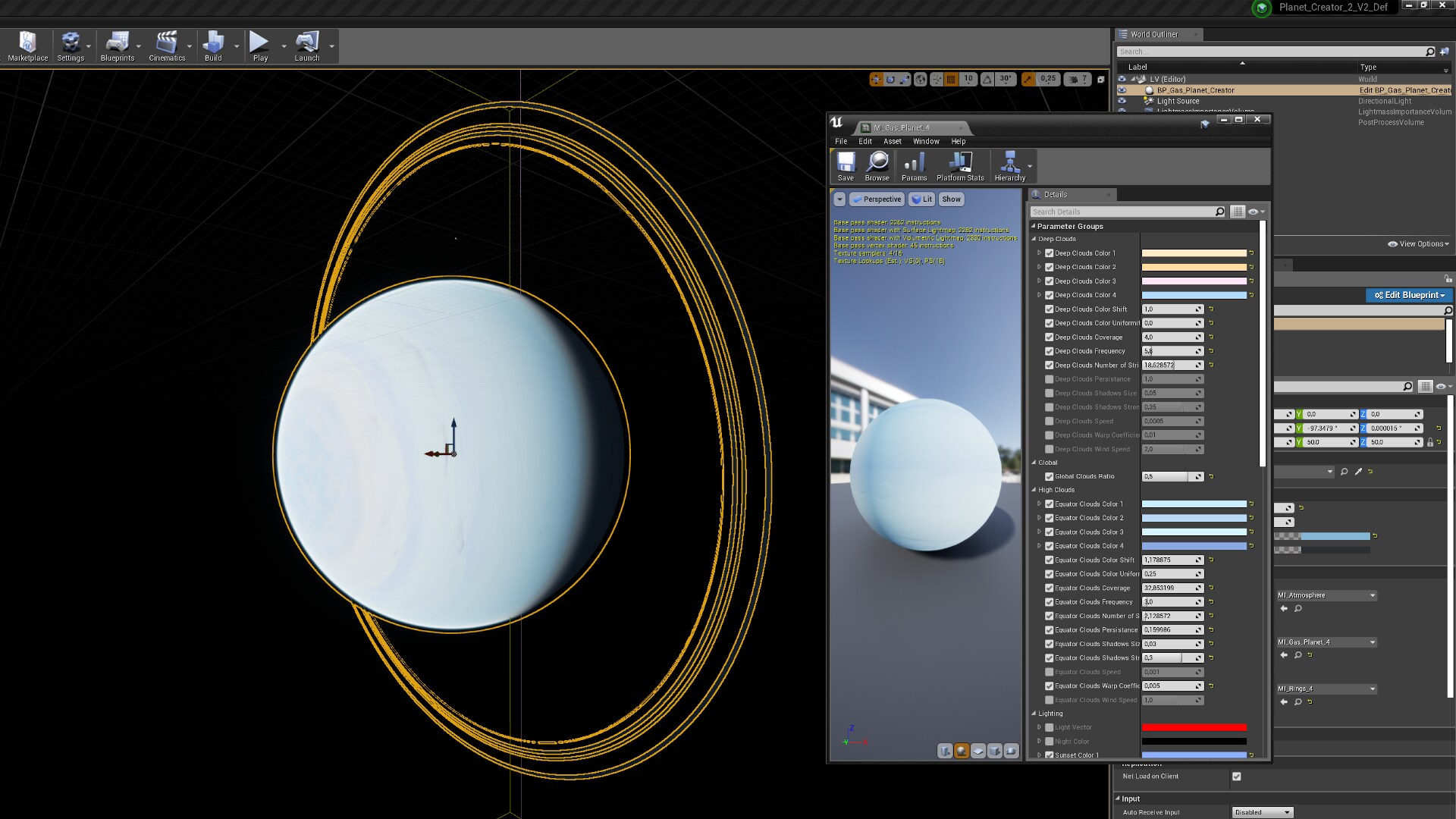Viewport: 1456px width, 819px height.
Task: Open the Window menu of the material editor
Action: click(x=926, y=141)
